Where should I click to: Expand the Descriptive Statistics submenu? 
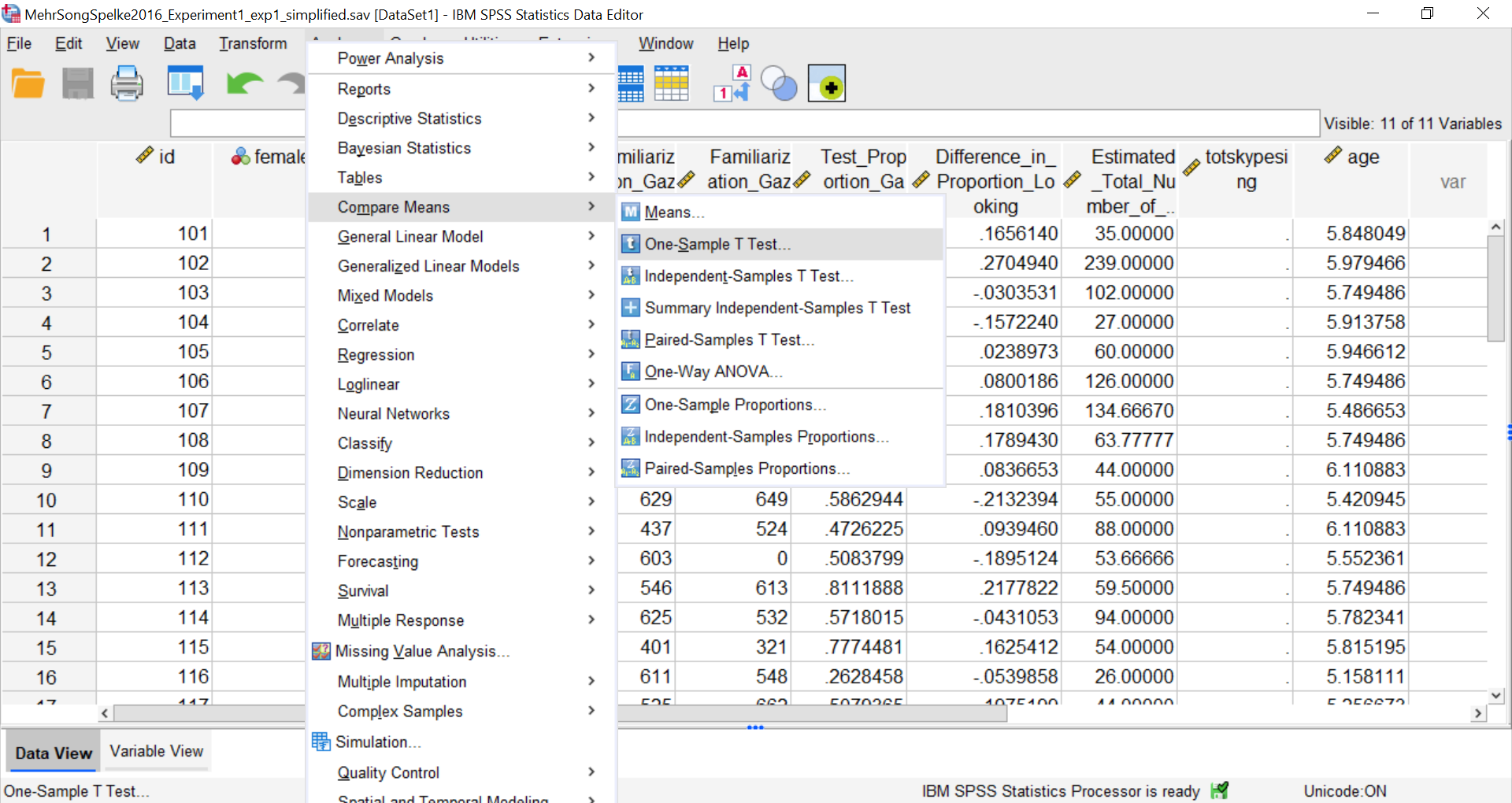tap(461, 118)
